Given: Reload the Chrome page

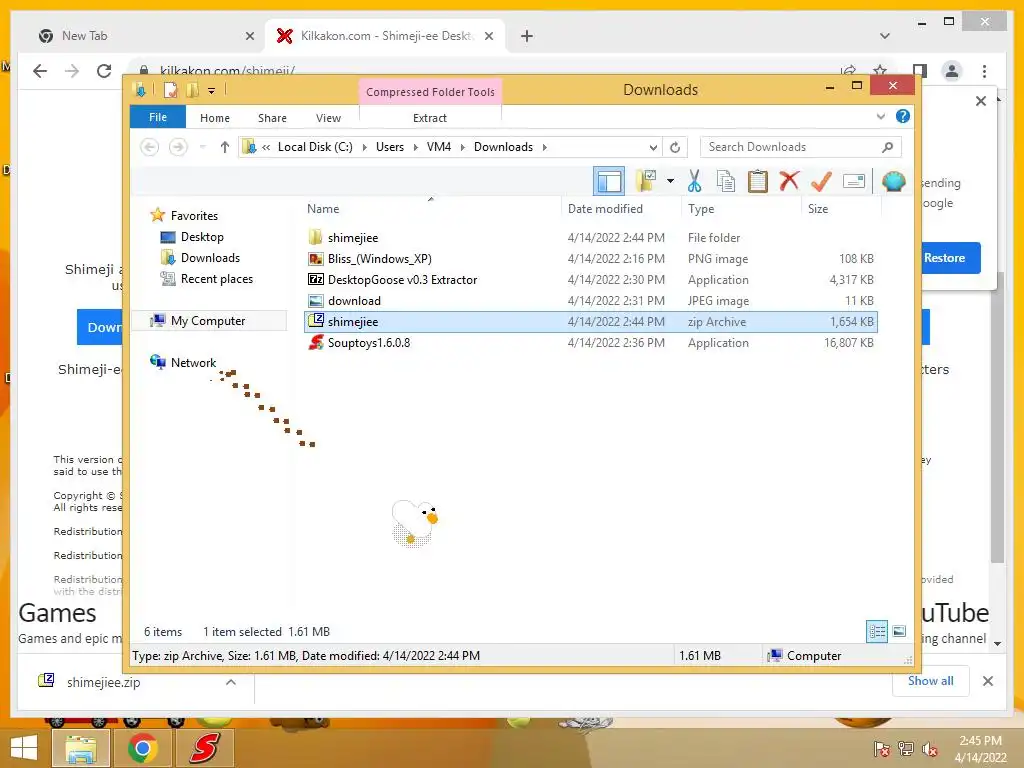Looking at the screenshot, I should (x=104, y=71).
